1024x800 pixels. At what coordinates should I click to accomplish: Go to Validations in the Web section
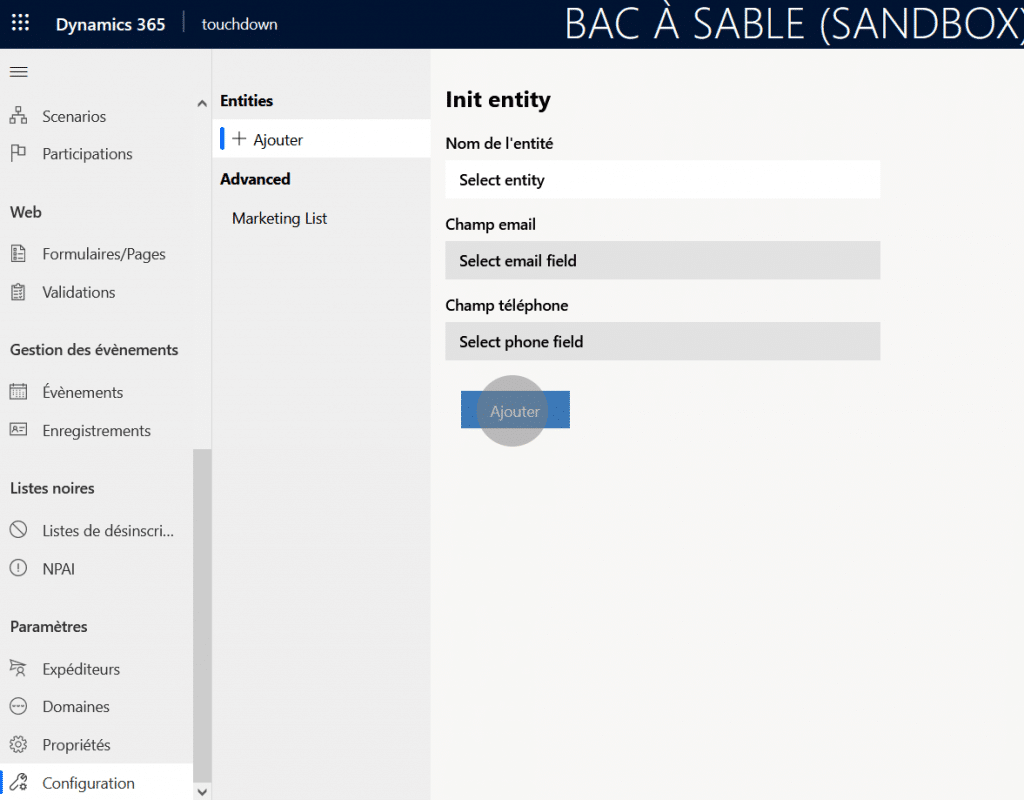pyautogui.click(x=78, y=292)
